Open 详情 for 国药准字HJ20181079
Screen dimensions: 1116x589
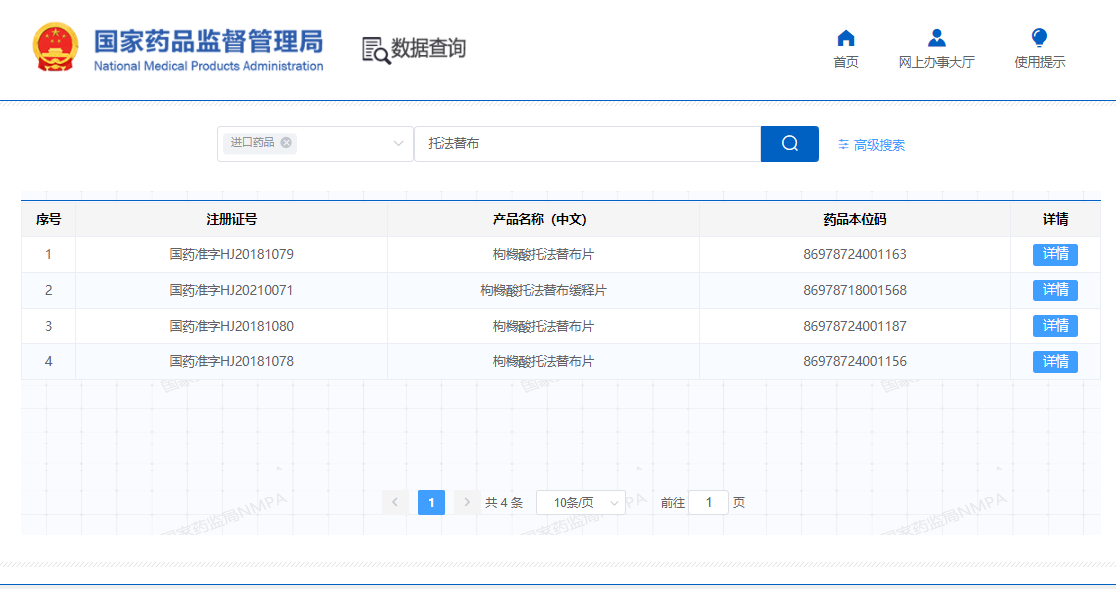pyautogui.click(x=1056, y=255)
